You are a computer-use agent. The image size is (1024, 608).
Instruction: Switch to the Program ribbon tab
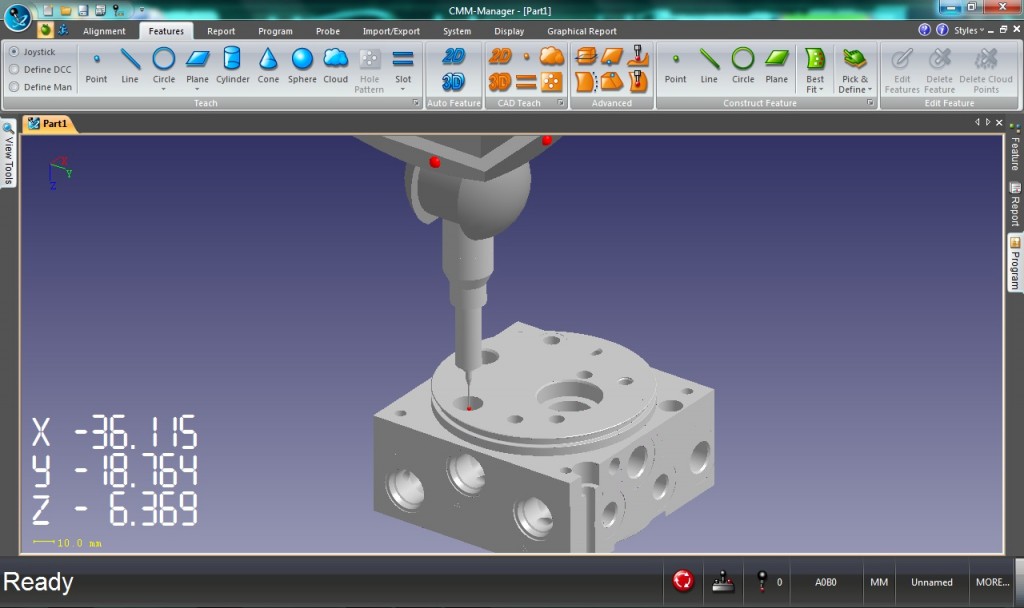coord(275,31)
